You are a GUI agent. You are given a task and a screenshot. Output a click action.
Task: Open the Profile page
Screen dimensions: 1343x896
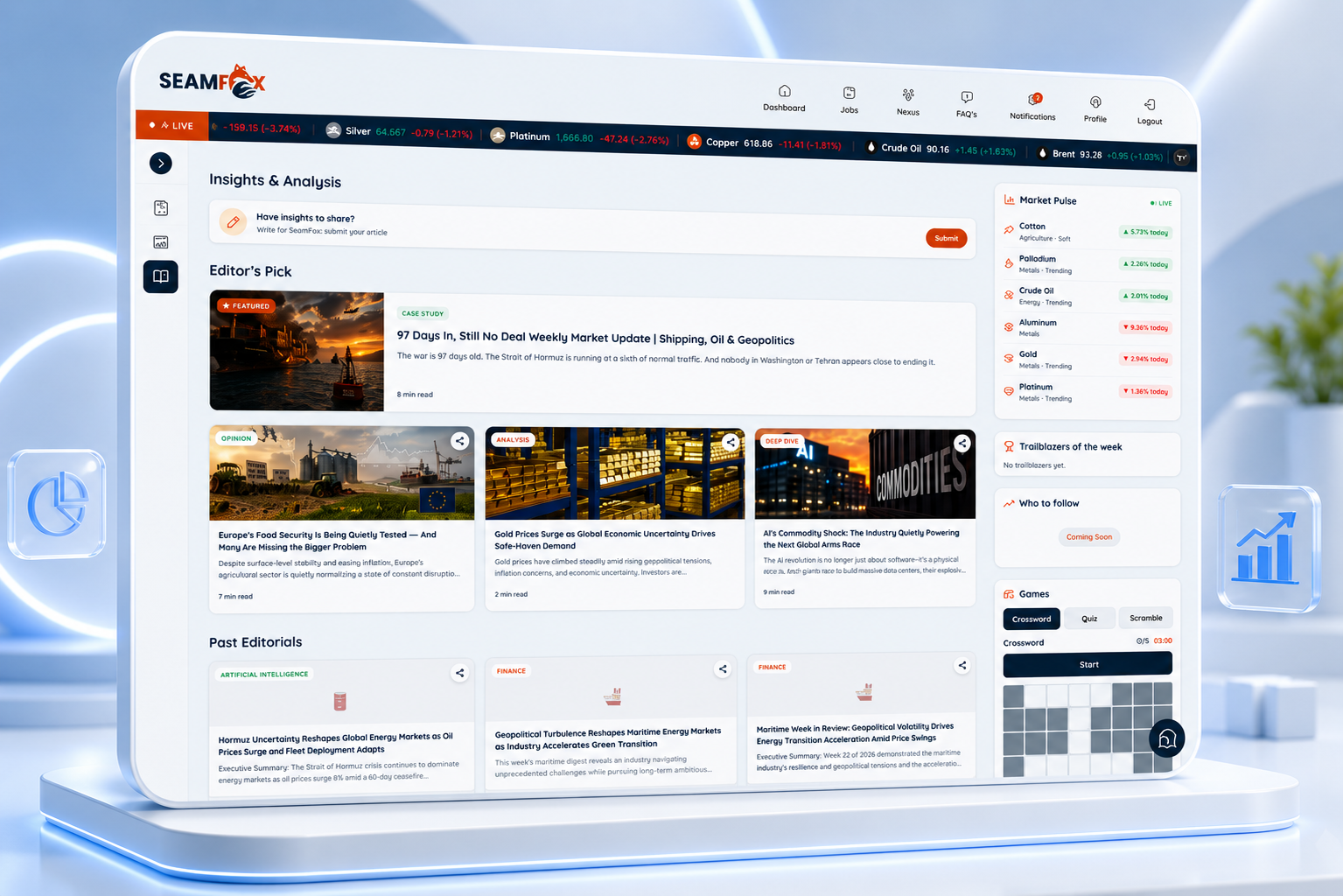coord(1095,109)
